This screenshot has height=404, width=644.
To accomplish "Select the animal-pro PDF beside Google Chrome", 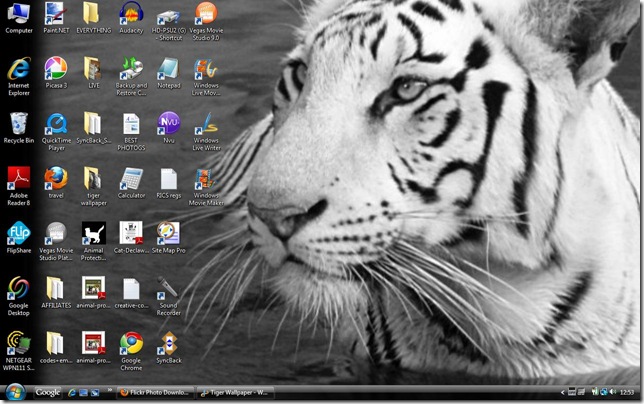I will [93, 348].
